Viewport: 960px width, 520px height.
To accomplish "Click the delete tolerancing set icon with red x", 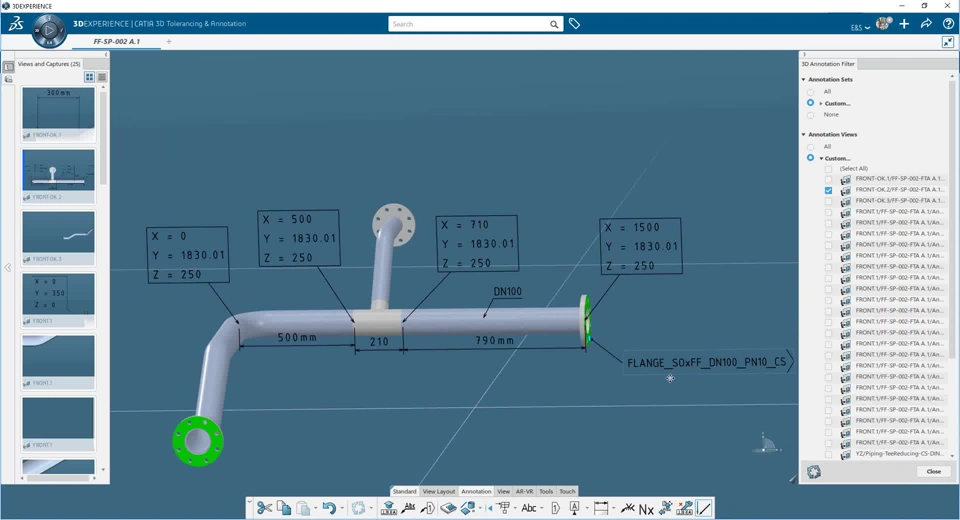I will tap(684, 508).
